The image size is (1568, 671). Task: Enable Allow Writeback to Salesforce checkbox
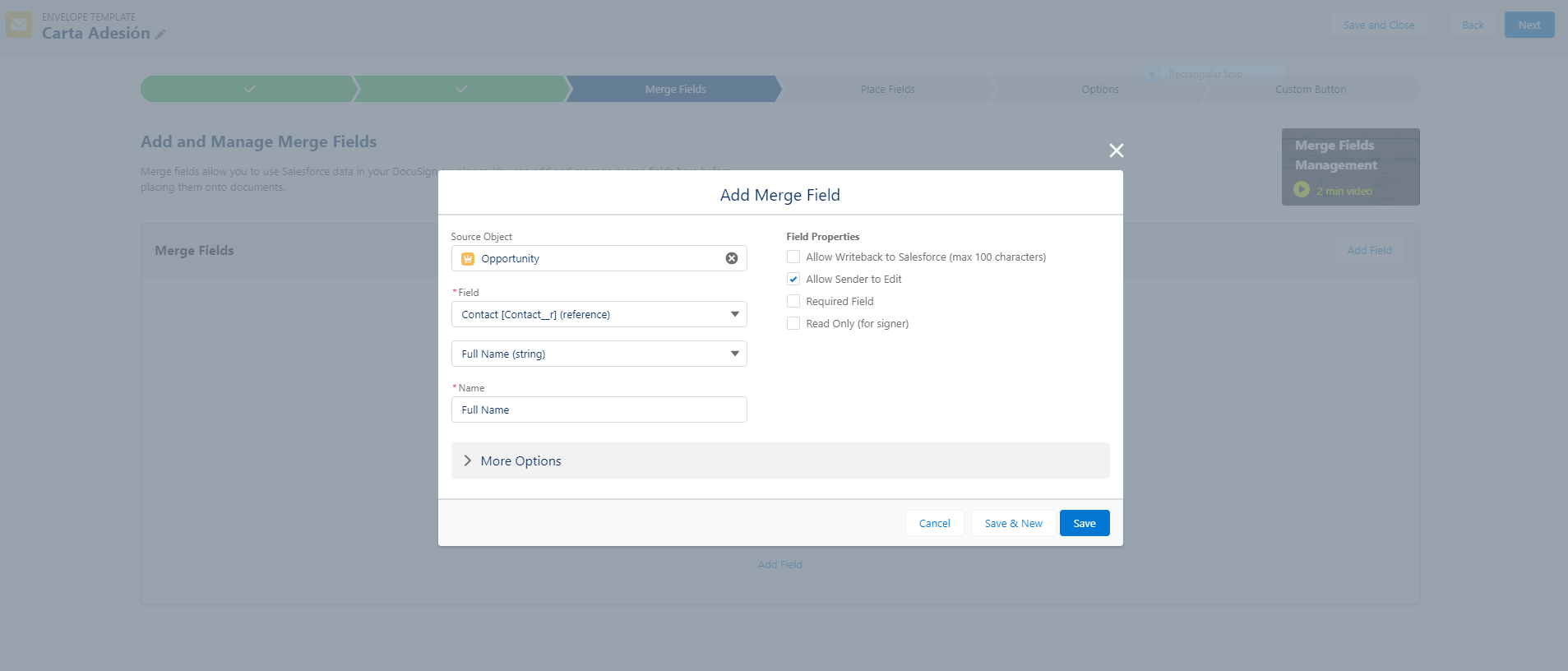tap(793, 257)
